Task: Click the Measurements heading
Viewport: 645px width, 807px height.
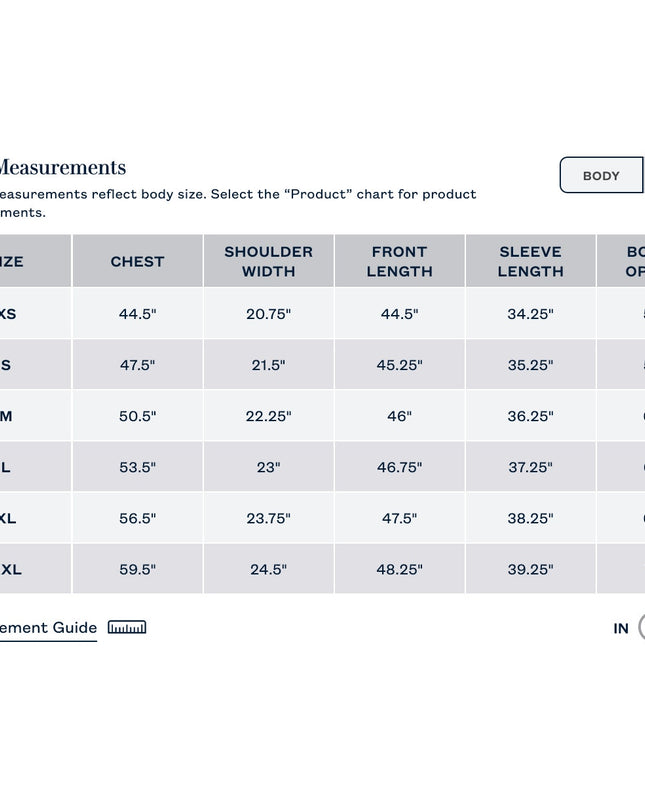Action: click(62, 167)
